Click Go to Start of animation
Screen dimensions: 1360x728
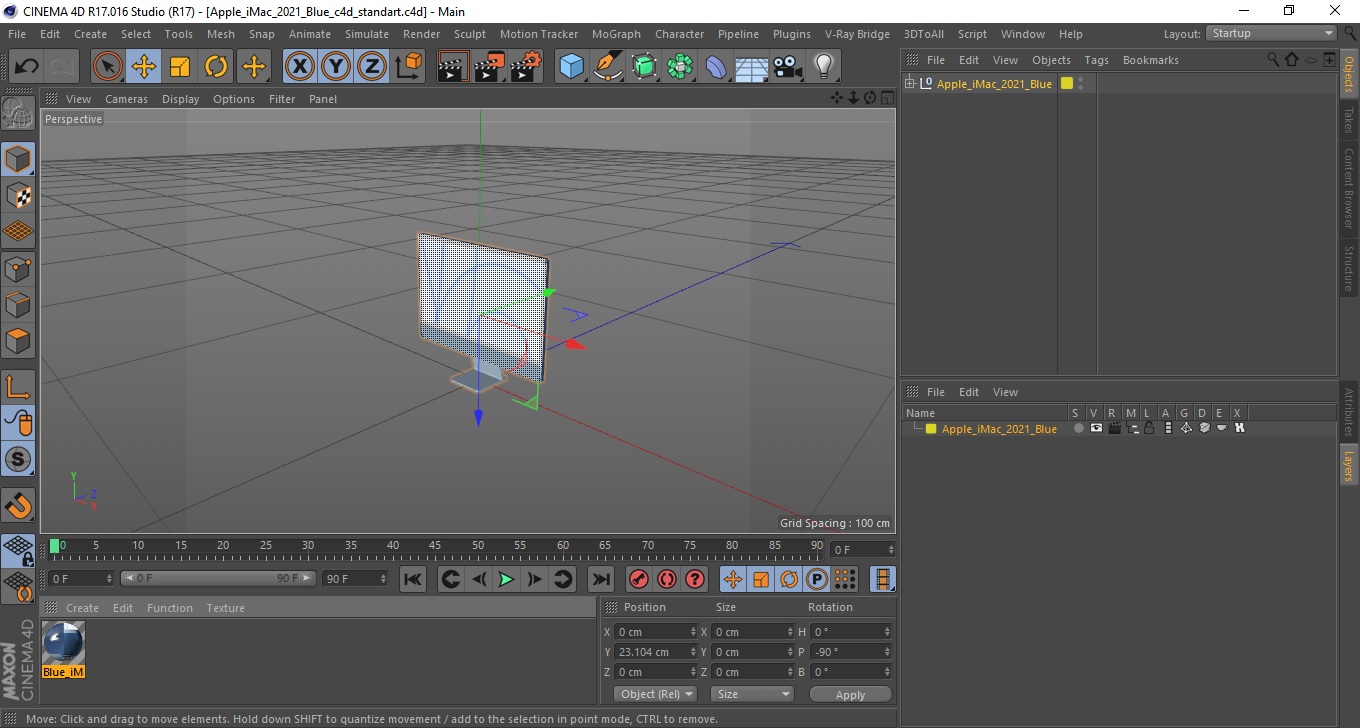point(413,579)
